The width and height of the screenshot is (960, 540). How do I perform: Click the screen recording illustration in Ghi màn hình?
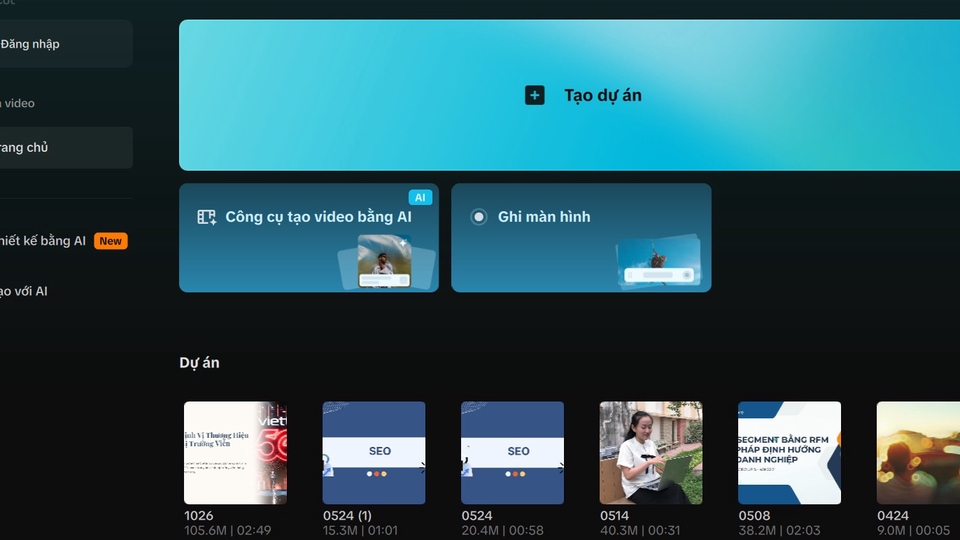[x=657, y=264]
